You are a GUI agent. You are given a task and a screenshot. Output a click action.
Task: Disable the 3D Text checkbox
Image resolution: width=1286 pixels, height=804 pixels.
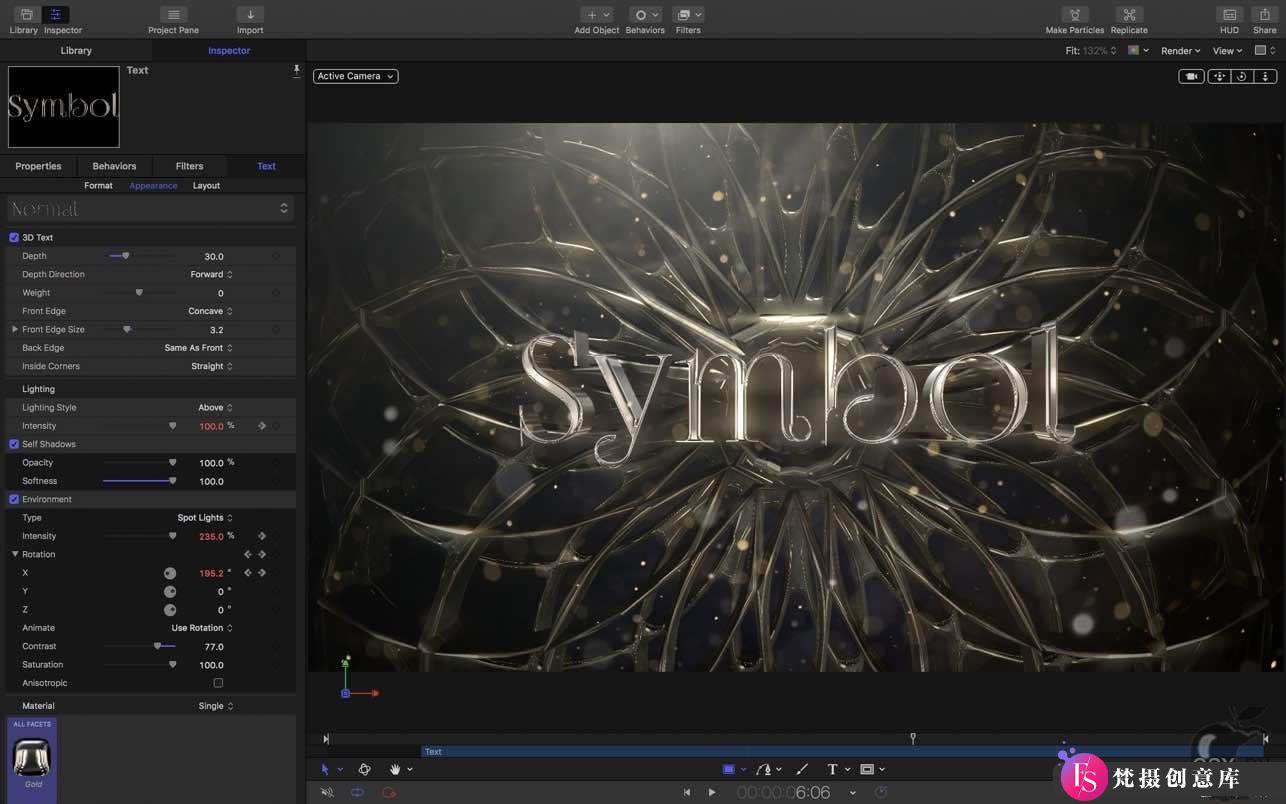tap(14, 237)
